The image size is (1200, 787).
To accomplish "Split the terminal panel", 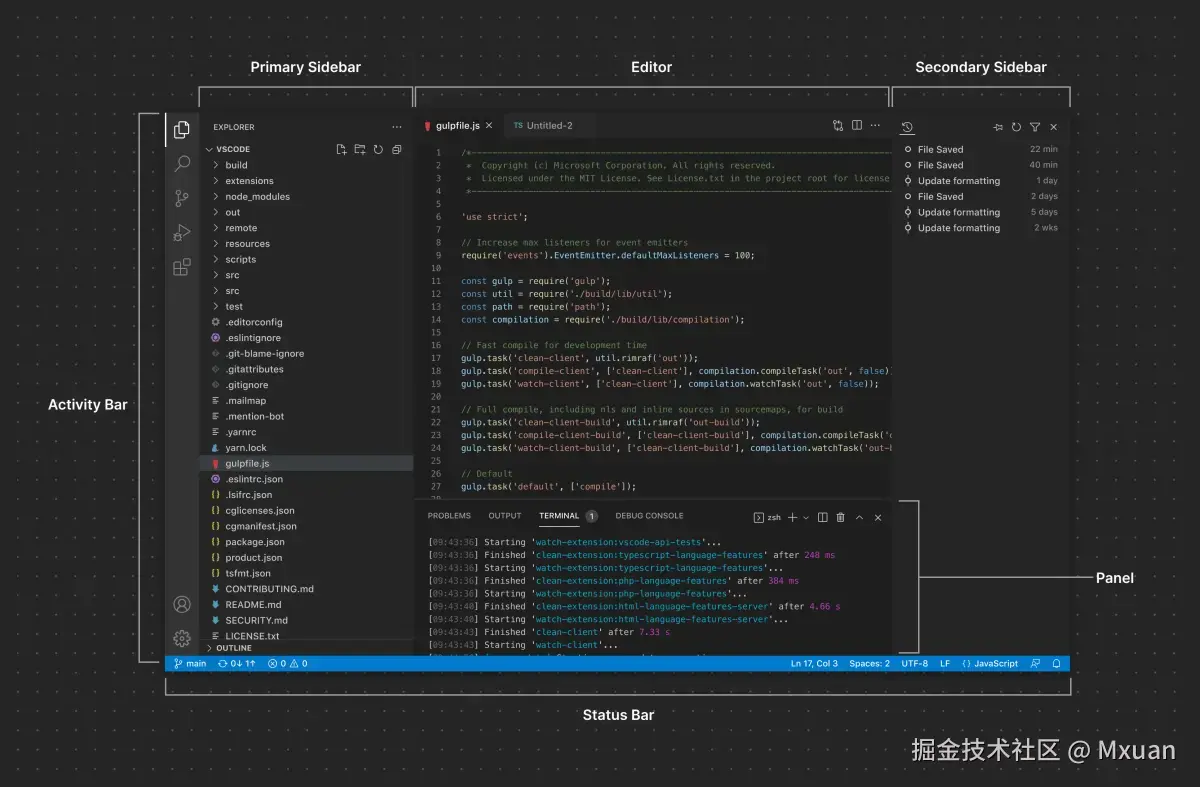I will tap(822, 518).
